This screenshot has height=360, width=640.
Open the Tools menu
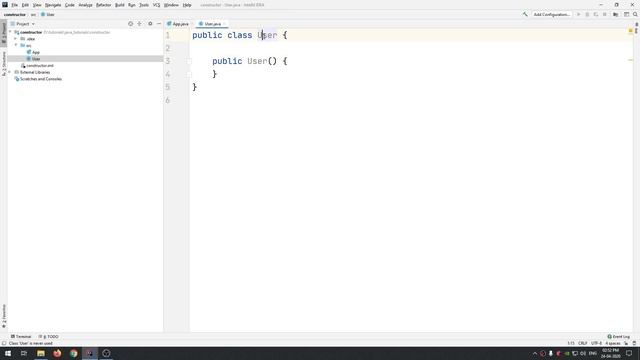pos(144,5)
